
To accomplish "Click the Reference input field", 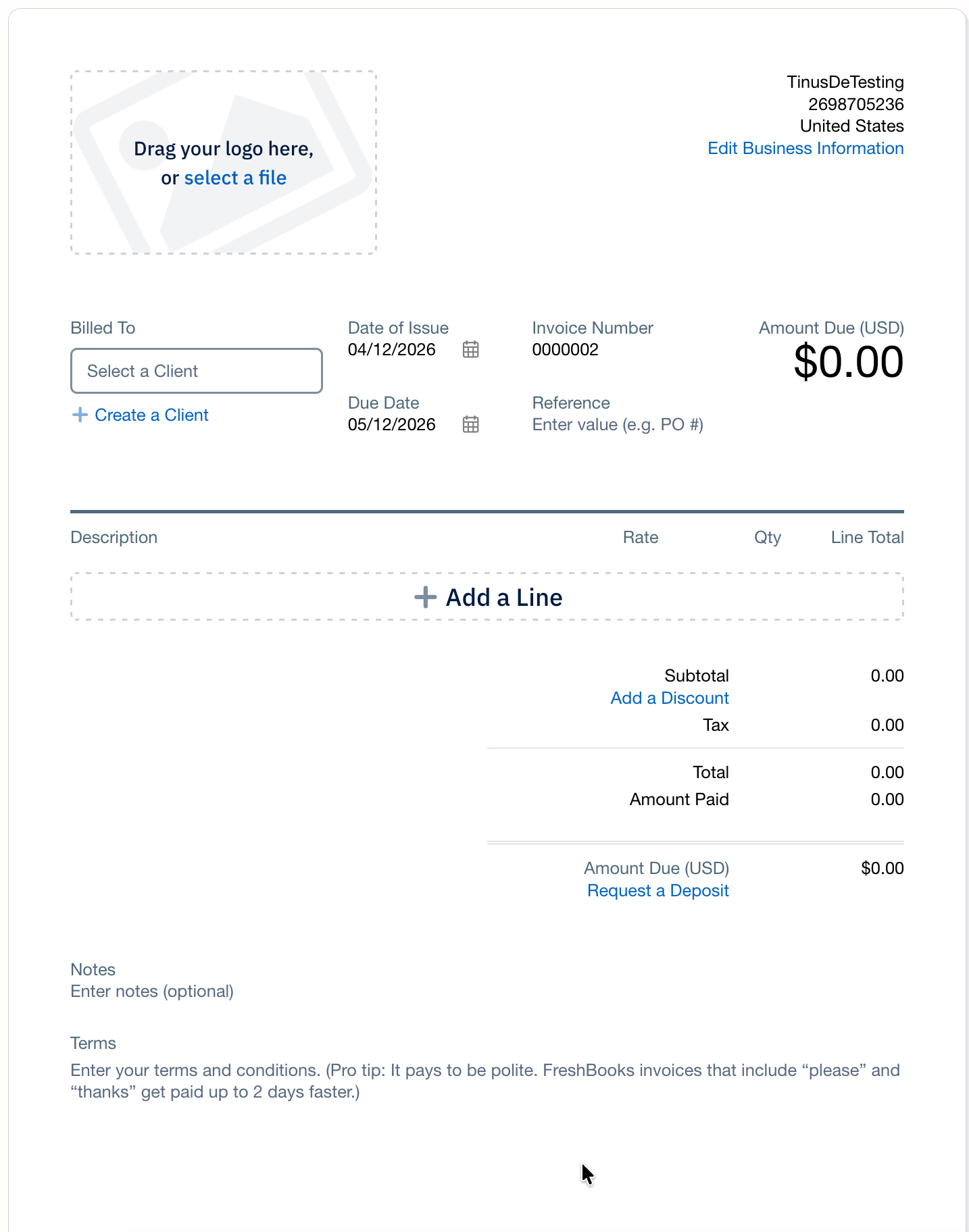I will click(x=618, y=425).
